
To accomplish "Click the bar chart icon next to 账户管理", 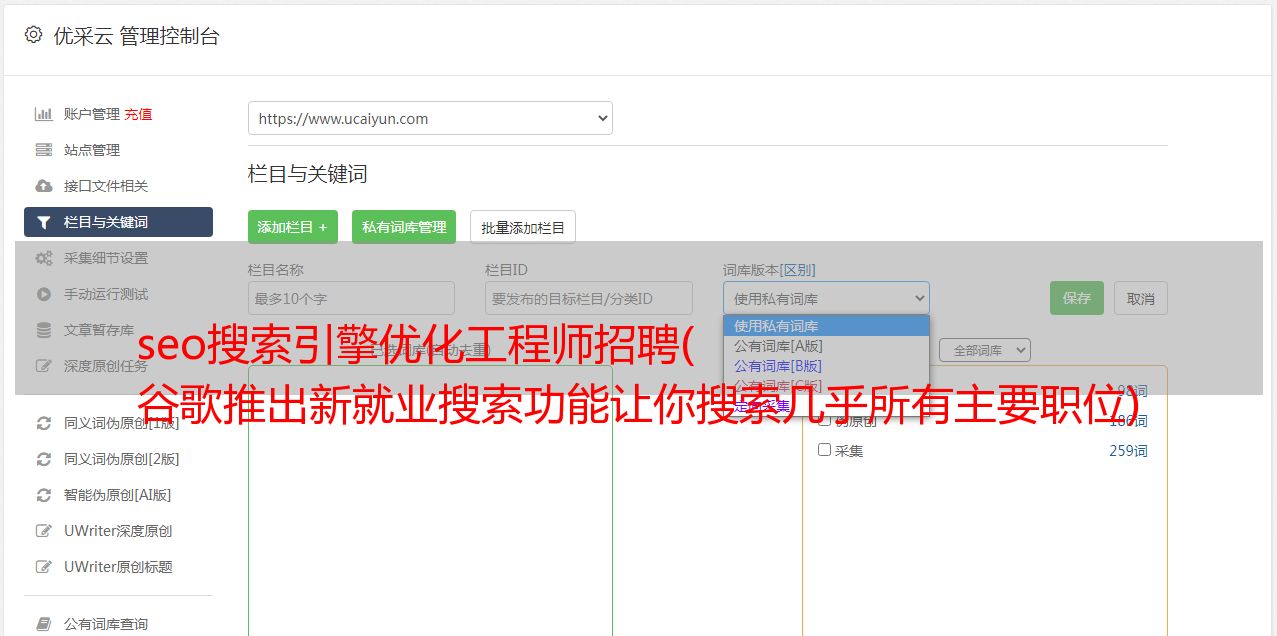I will point(44,114).
